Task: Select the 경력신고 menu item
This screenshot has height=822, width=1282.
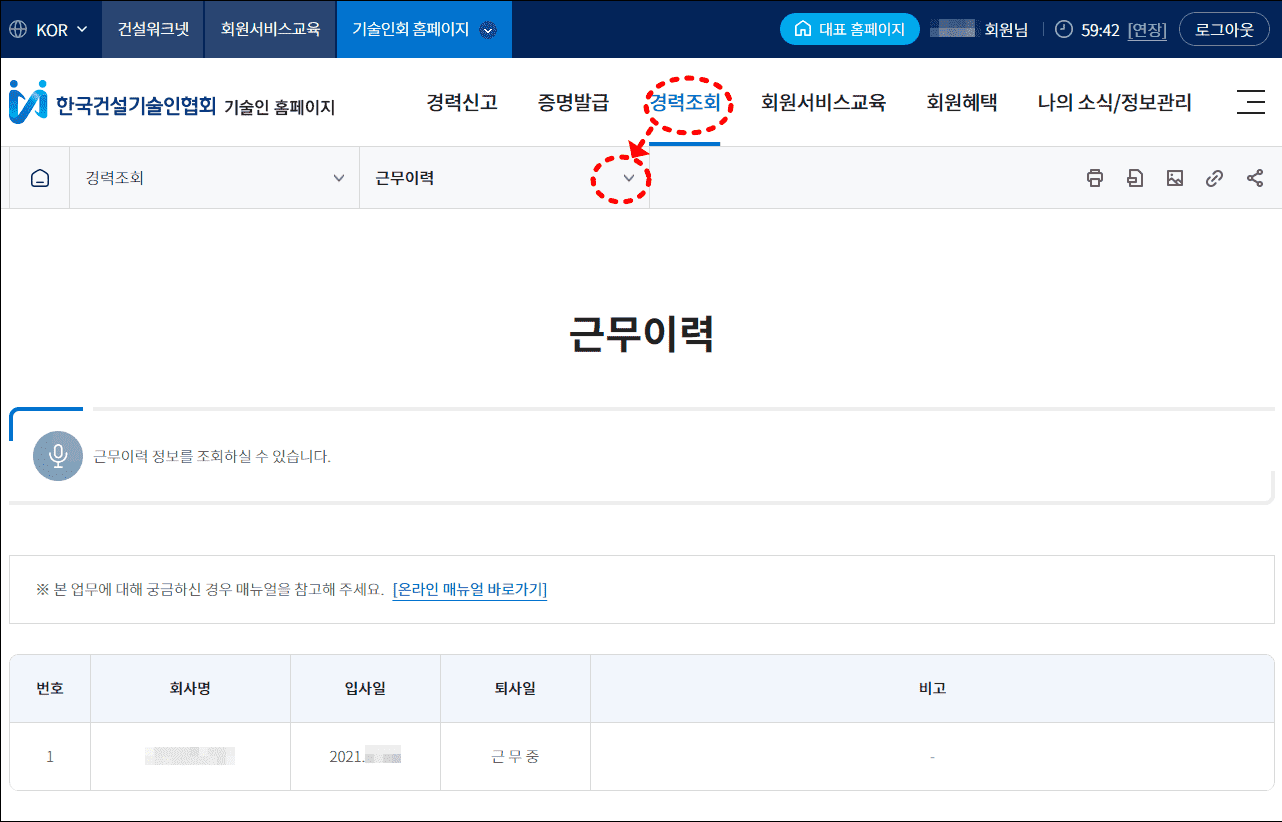Action: 460,102
